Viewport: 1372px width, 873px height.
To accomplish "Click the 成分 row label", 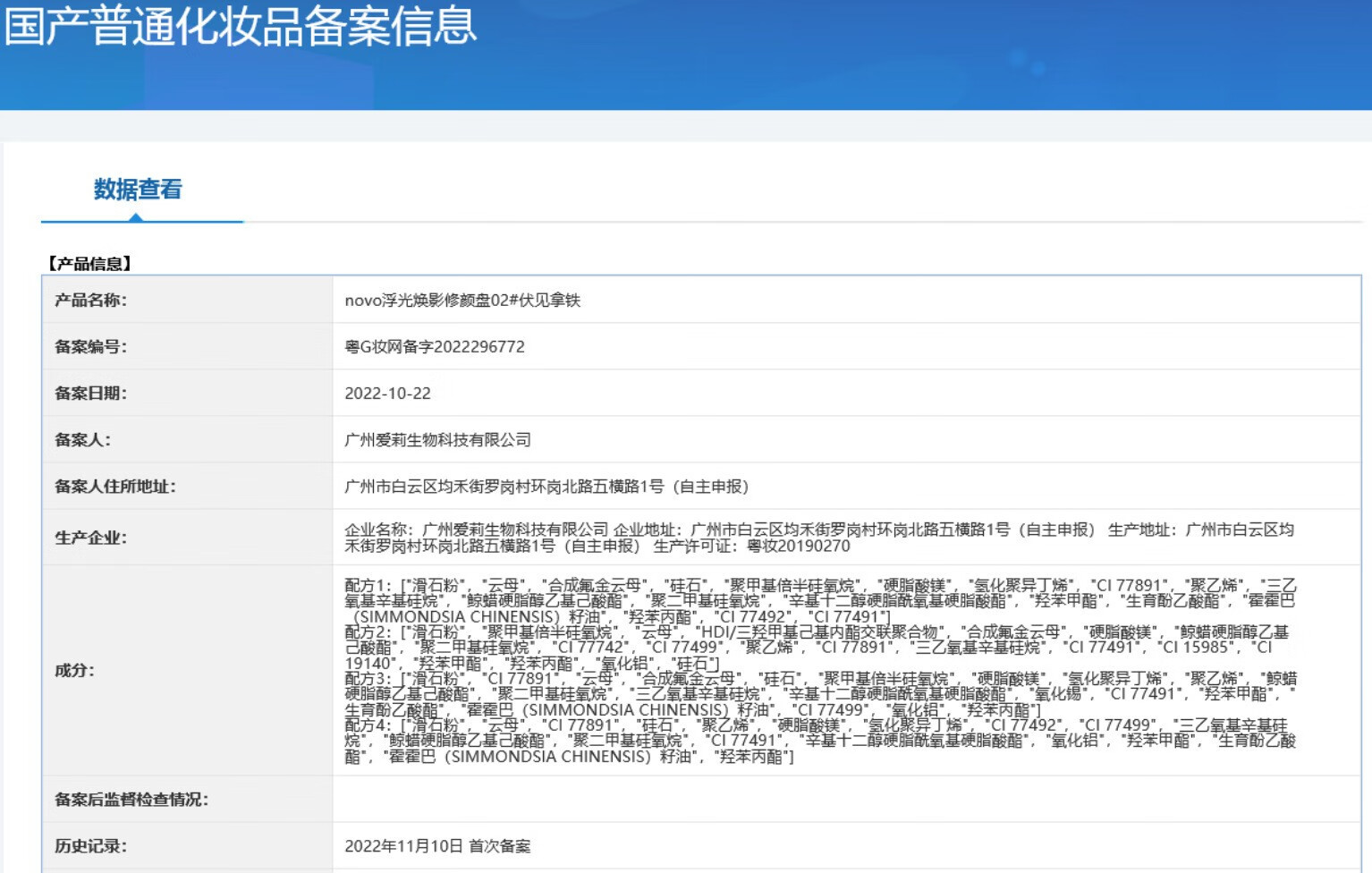I will pos(74,670).
